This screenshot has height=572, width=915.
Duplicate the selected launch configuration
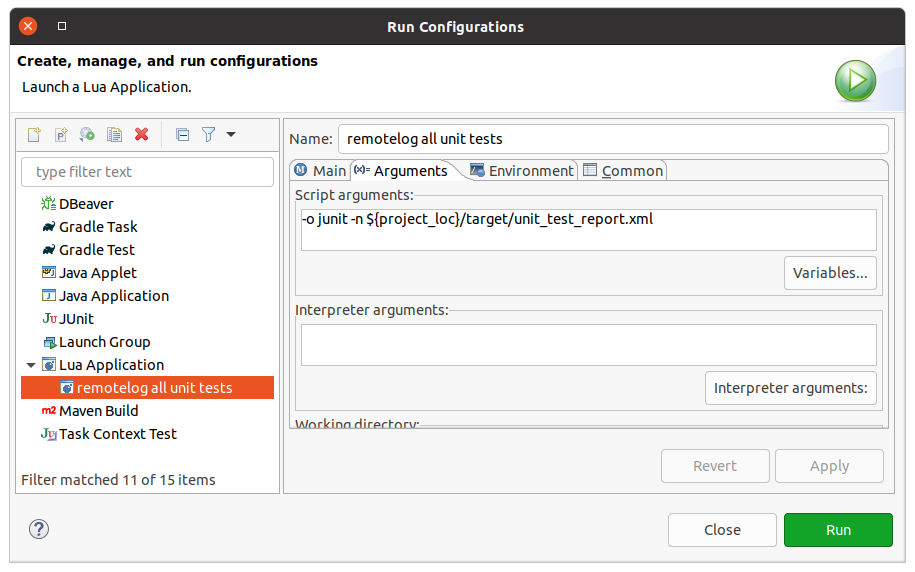click(115, 134)
